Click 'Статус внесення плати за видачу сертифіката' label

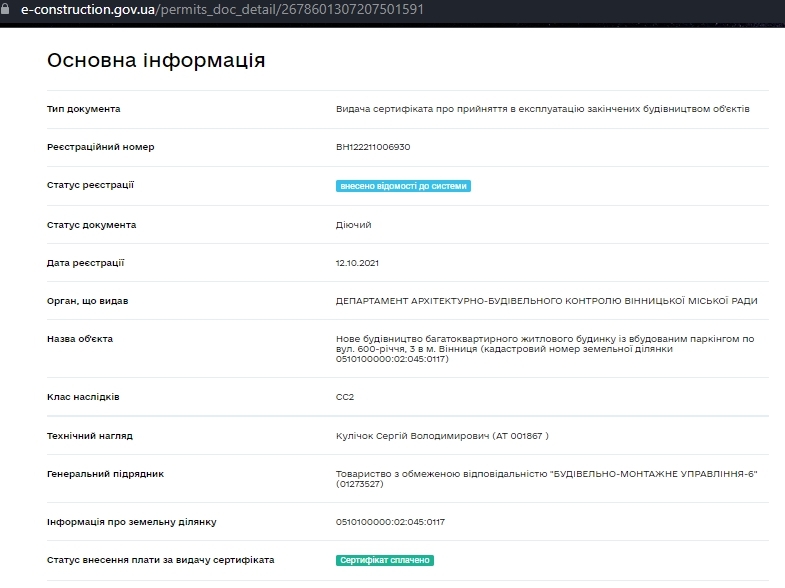click(161, 560)
